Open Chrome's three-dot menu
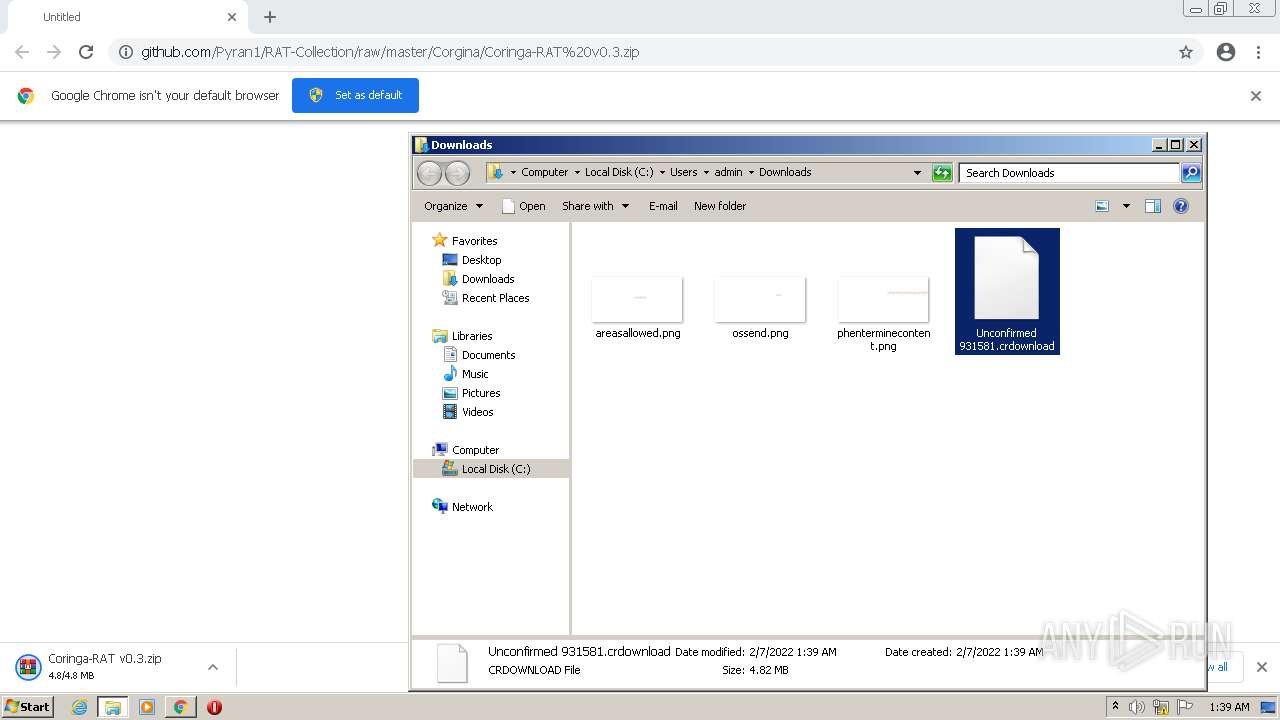Image resolution: width=1280 pixels, height=720 pixels. tap(1258, 52)
